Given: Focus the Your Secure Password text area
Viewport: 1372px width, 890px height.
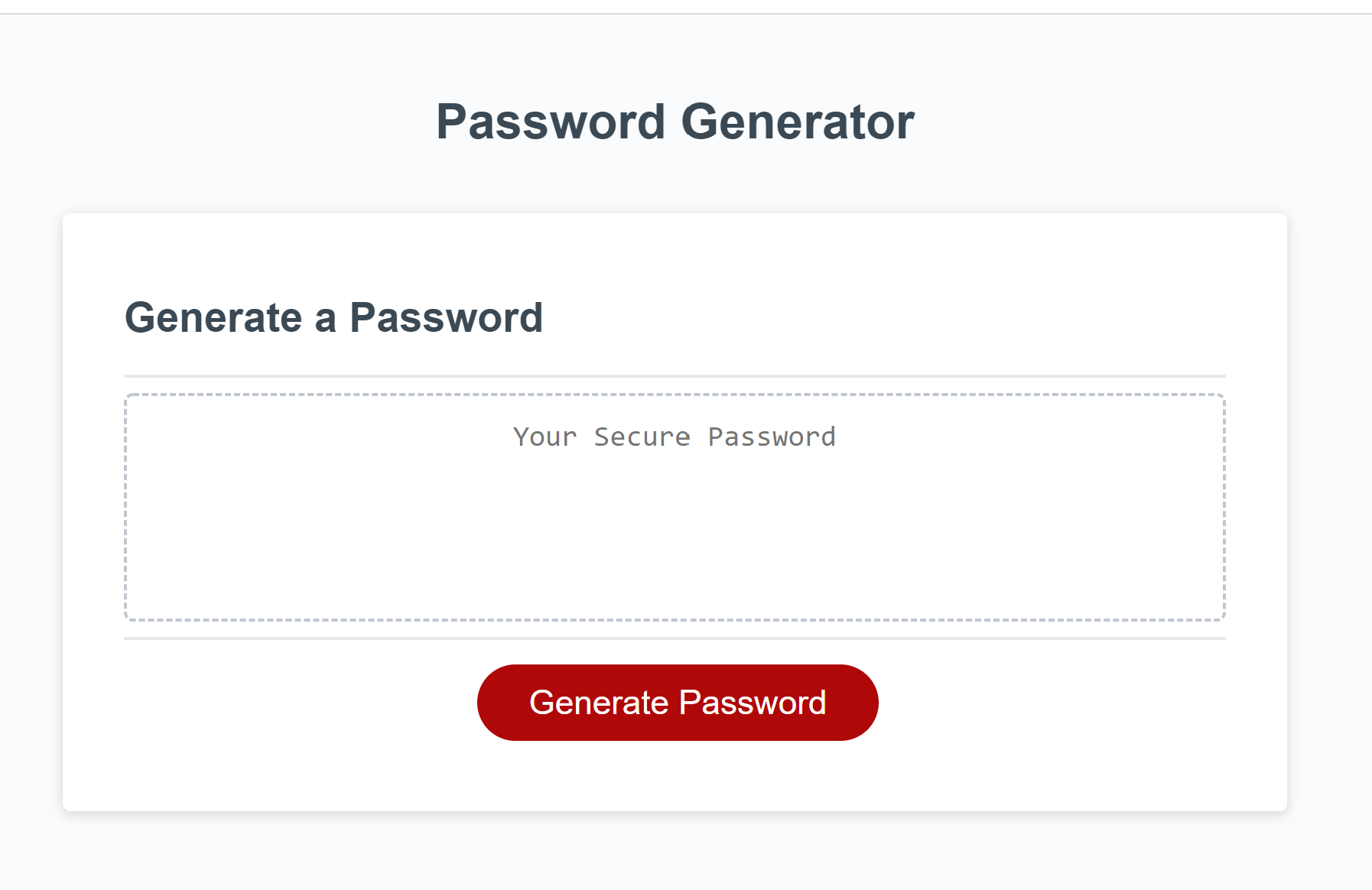Looking at the screenshot, I should tap(675, 507).
